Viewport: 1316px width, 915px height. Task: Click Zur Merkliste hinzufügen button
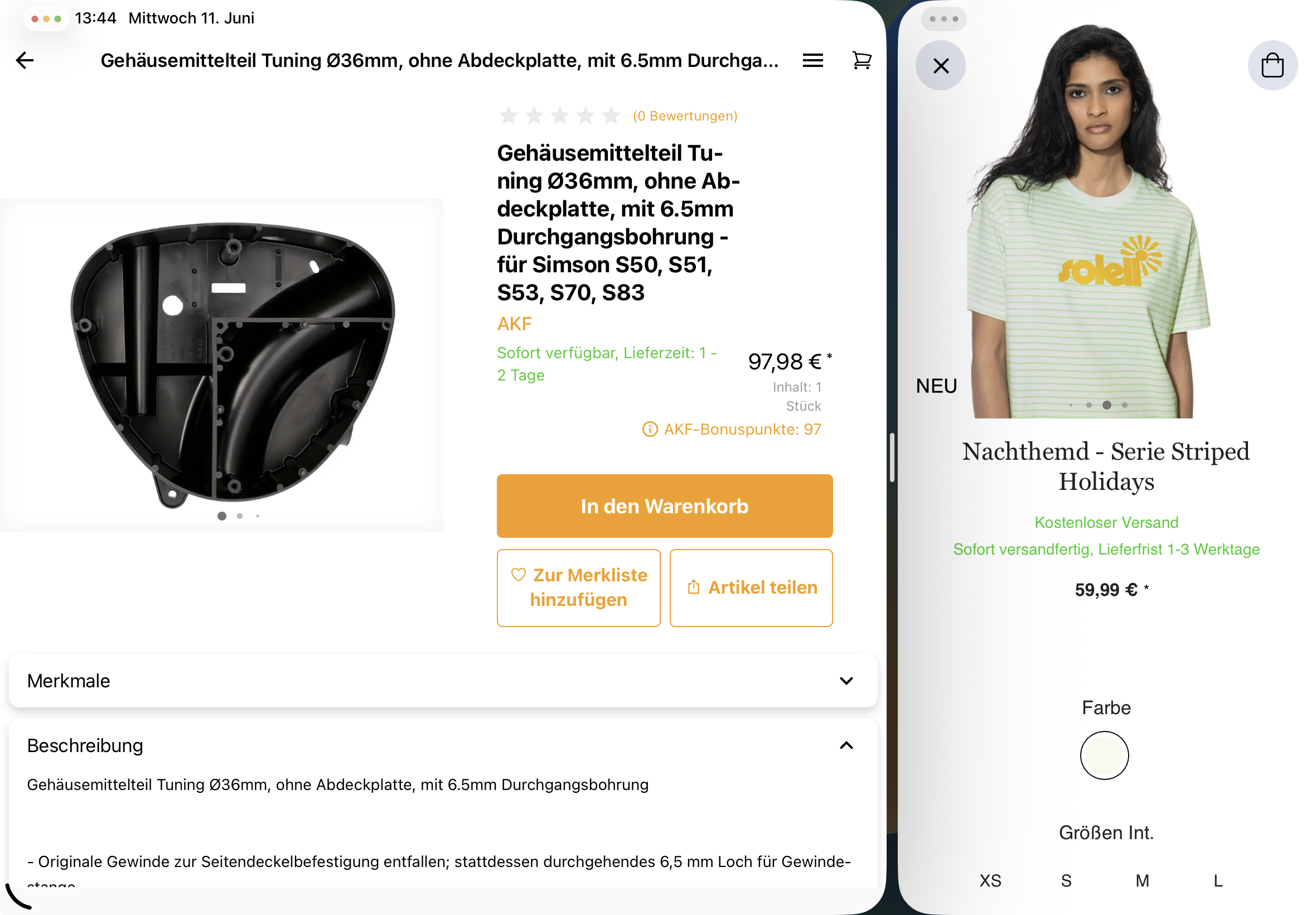click(x=578, y=587)
